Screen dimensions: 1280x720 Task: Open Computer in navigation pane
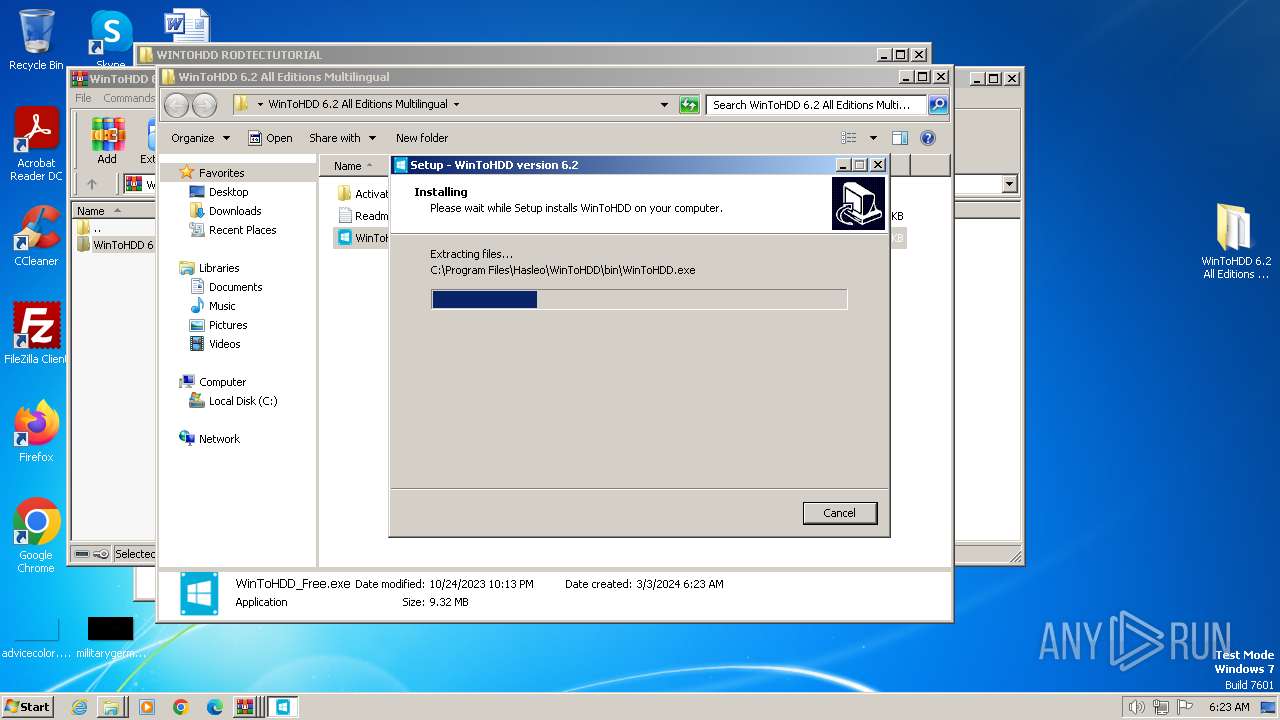[x=222, y=382]
